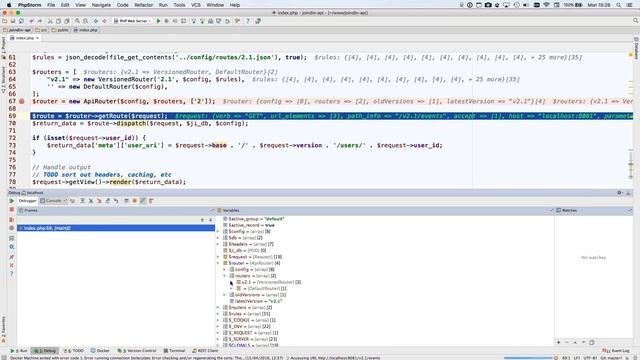Open debug panel settings gear
The height and width of the screenshot is (360, 640).
tap(619, 193)
